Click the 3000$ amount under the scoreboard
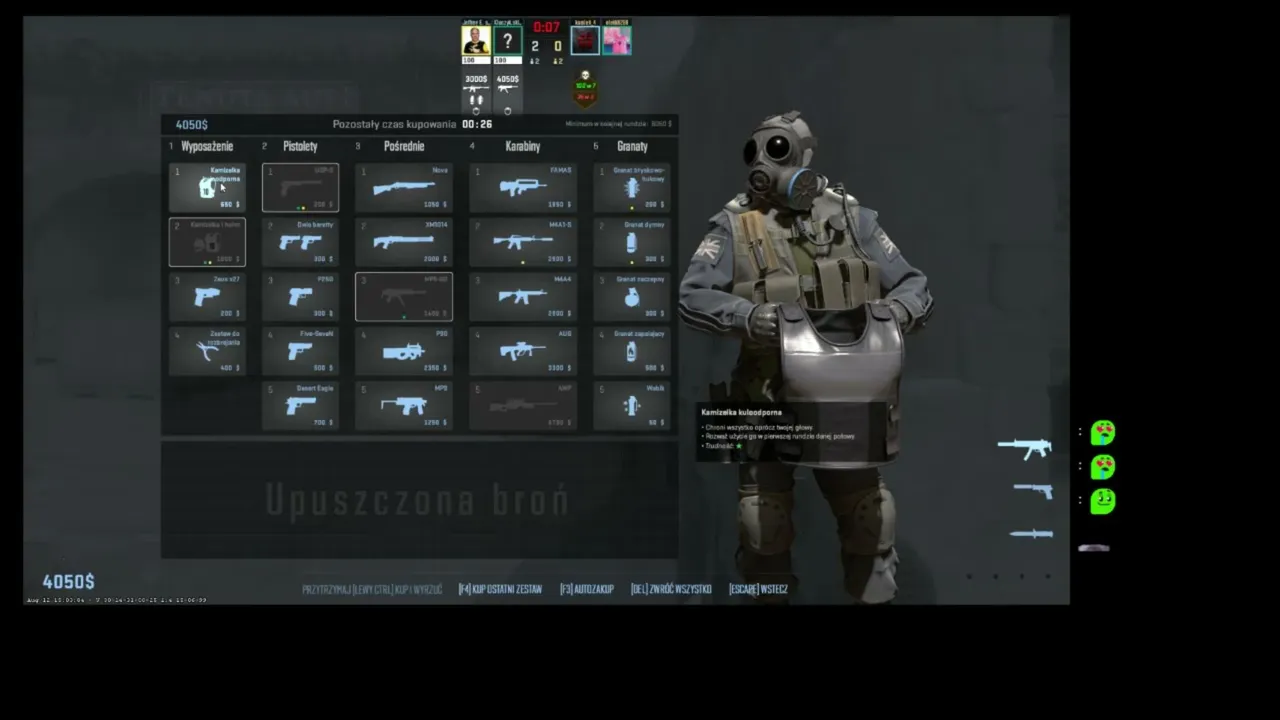This screenshot has height=720, width=1280. pos(476,79)
